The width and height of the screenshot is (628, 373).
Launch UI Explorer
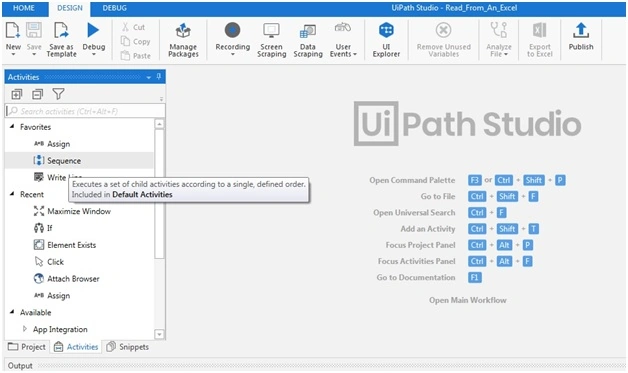point(386,40)
